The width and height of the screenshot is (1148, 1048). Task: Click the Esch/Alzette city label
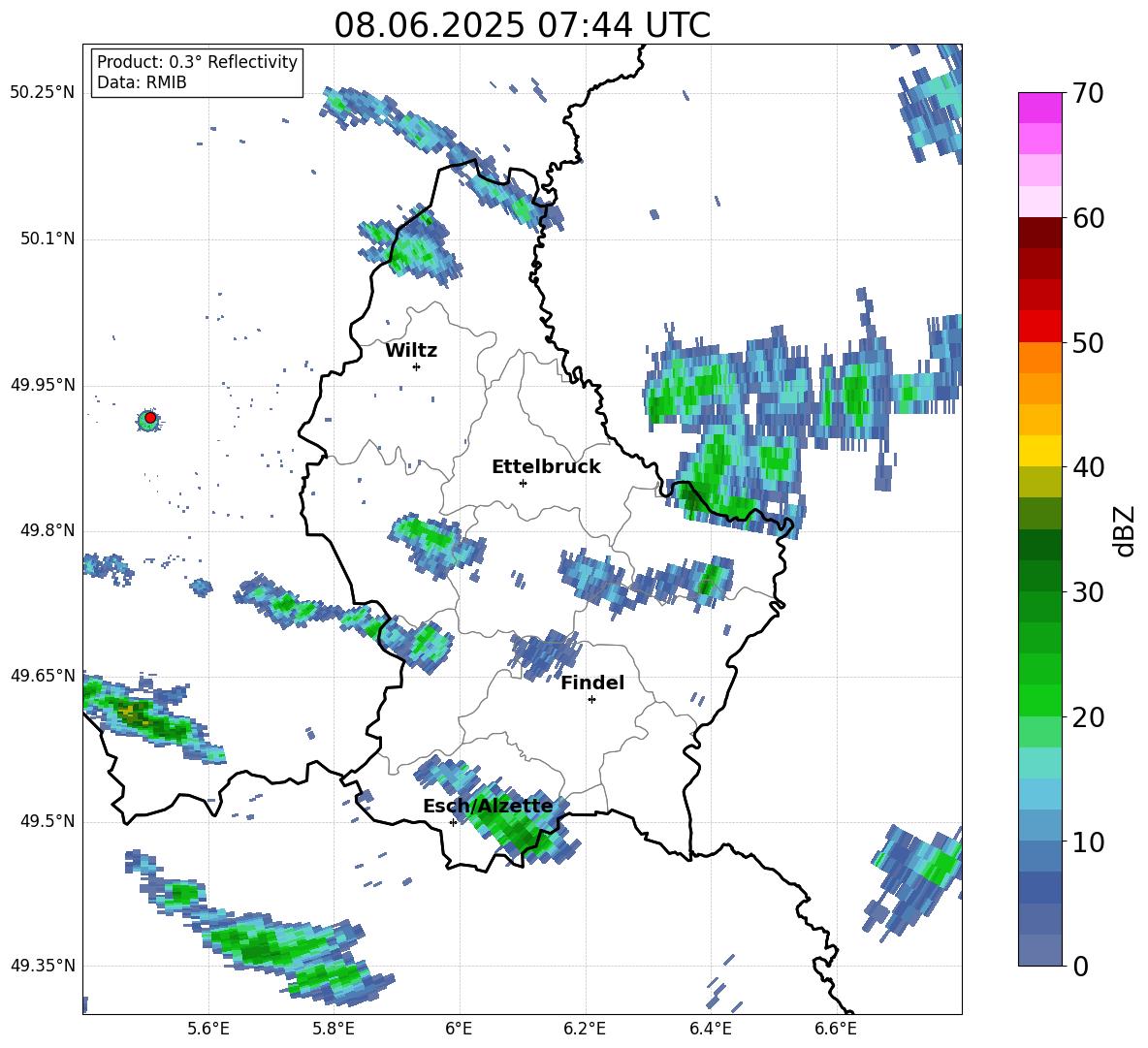coord(489,806)
